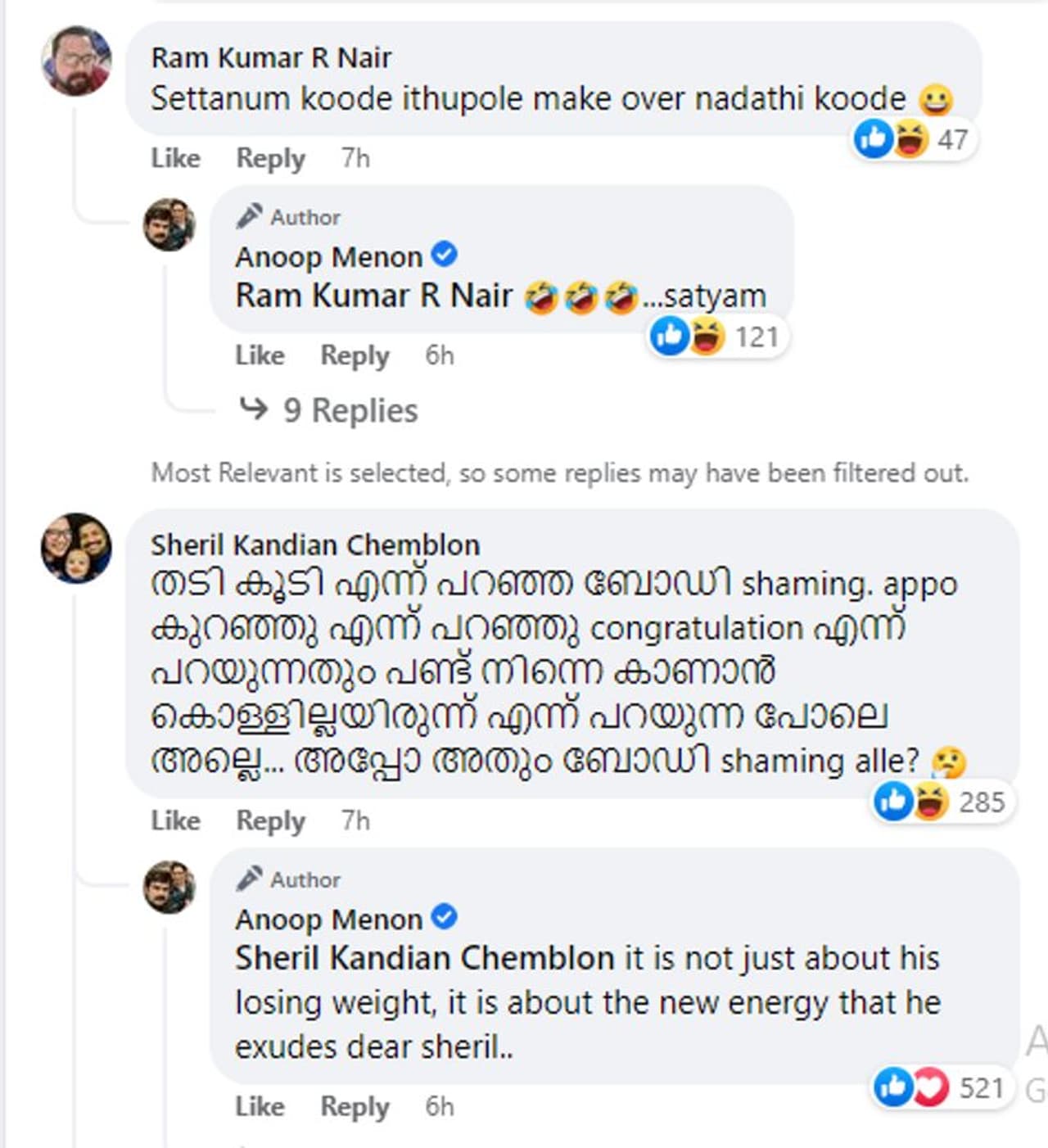Open Ram Kumar R Nair's profile picture
The height and width of the screenshot is (1148, 1048).
point(76,61)
